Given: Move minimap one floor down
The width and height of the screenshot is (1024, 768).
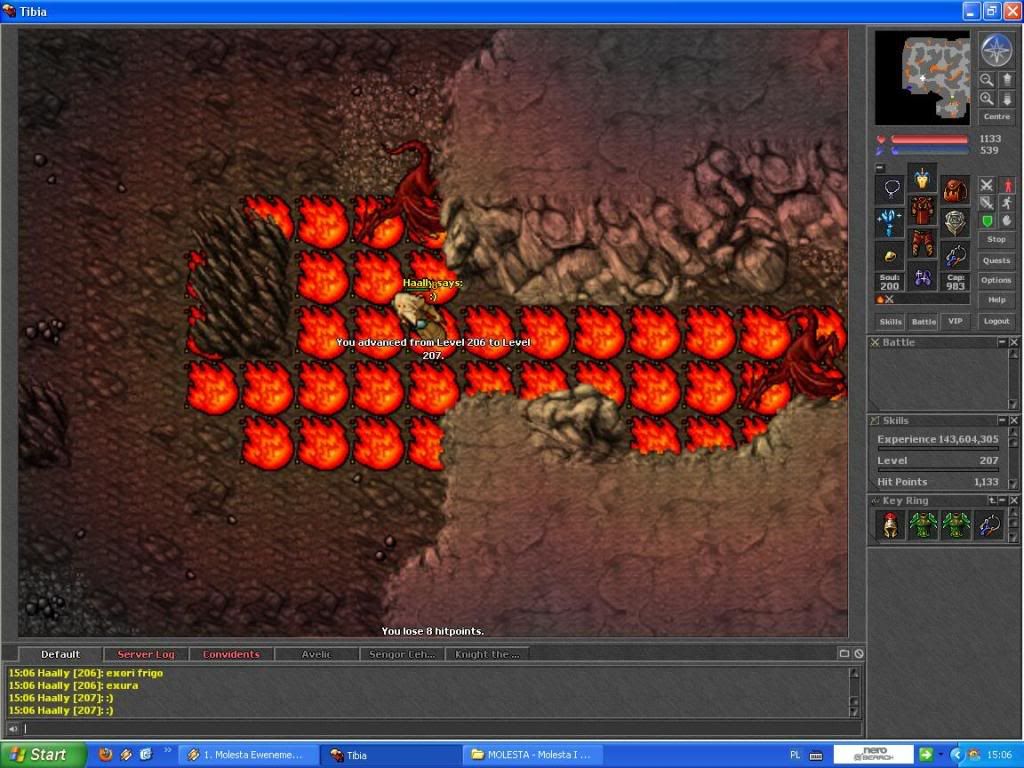Looking at the screenshot, I should pos(1006,99).
